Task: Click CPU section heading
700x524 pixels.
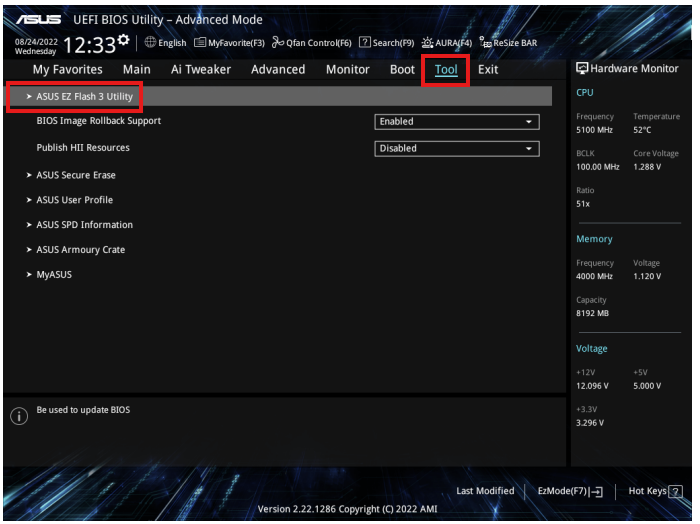Action: pos(584,92)
